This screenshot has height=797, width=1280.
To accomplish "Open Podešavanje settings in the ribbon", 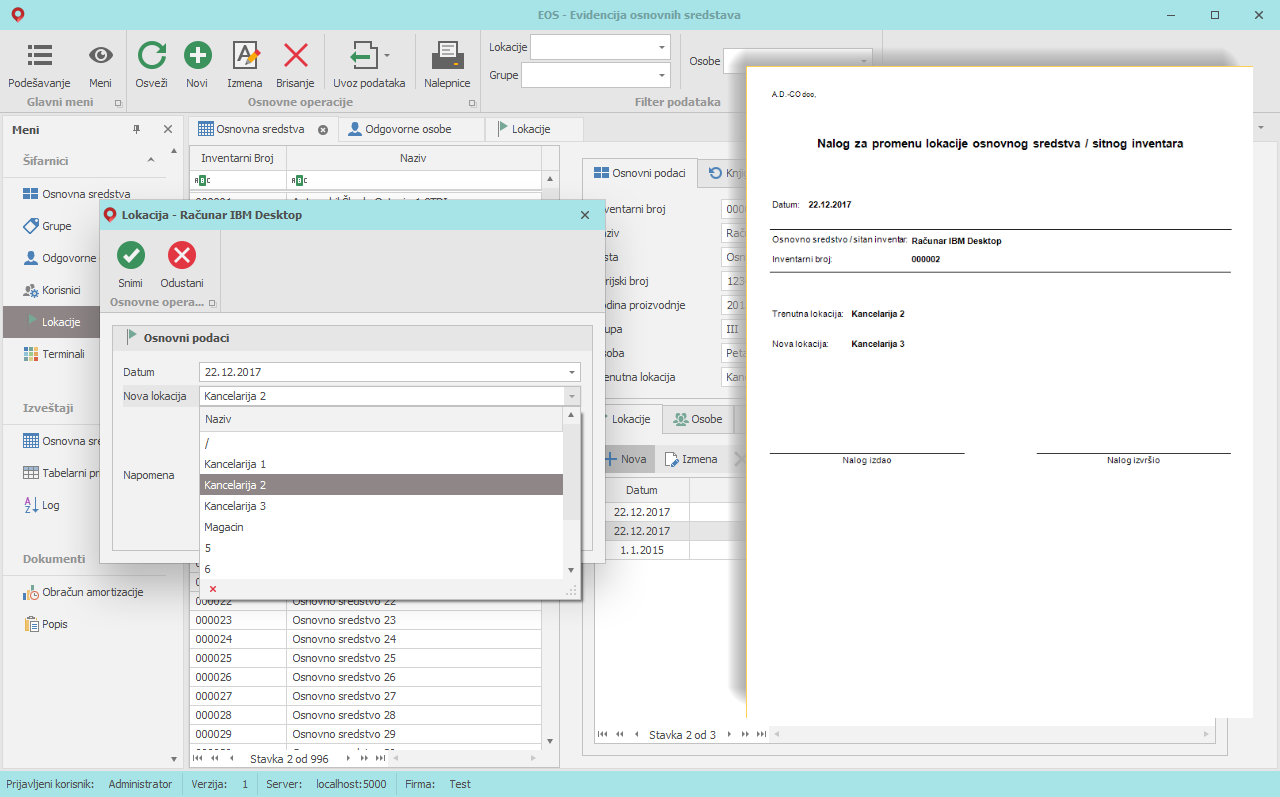I will tap(40, 66).
